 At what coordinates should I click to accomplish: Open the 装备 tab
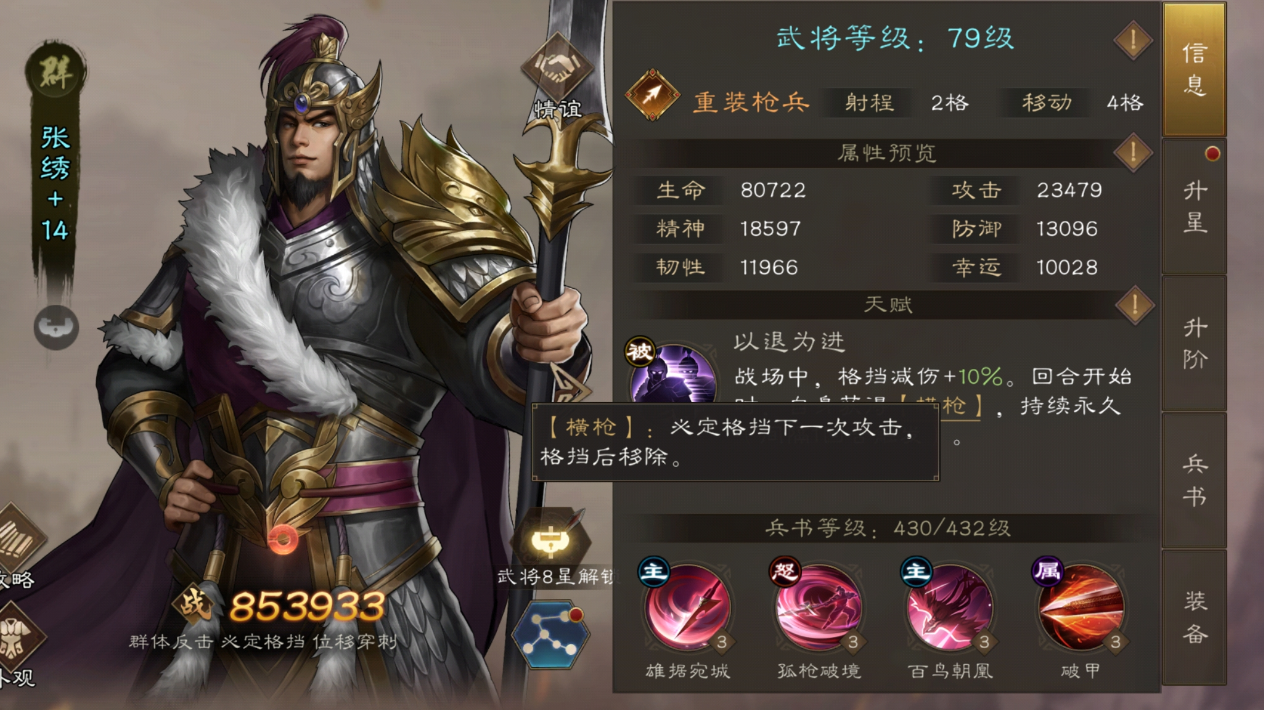point(1194,616)
